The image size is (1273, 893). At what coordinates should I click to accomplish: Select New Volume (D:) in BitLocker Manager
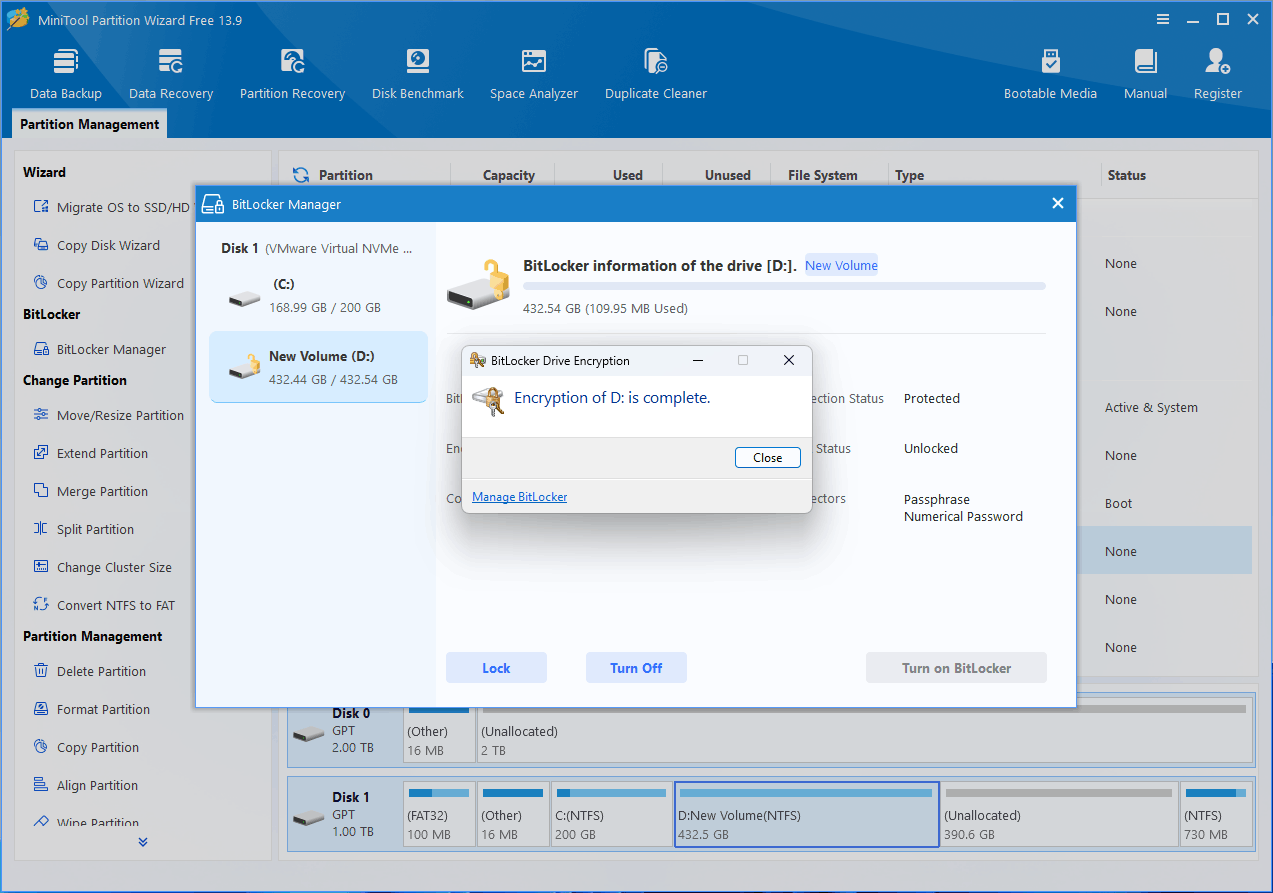(318, 367)
